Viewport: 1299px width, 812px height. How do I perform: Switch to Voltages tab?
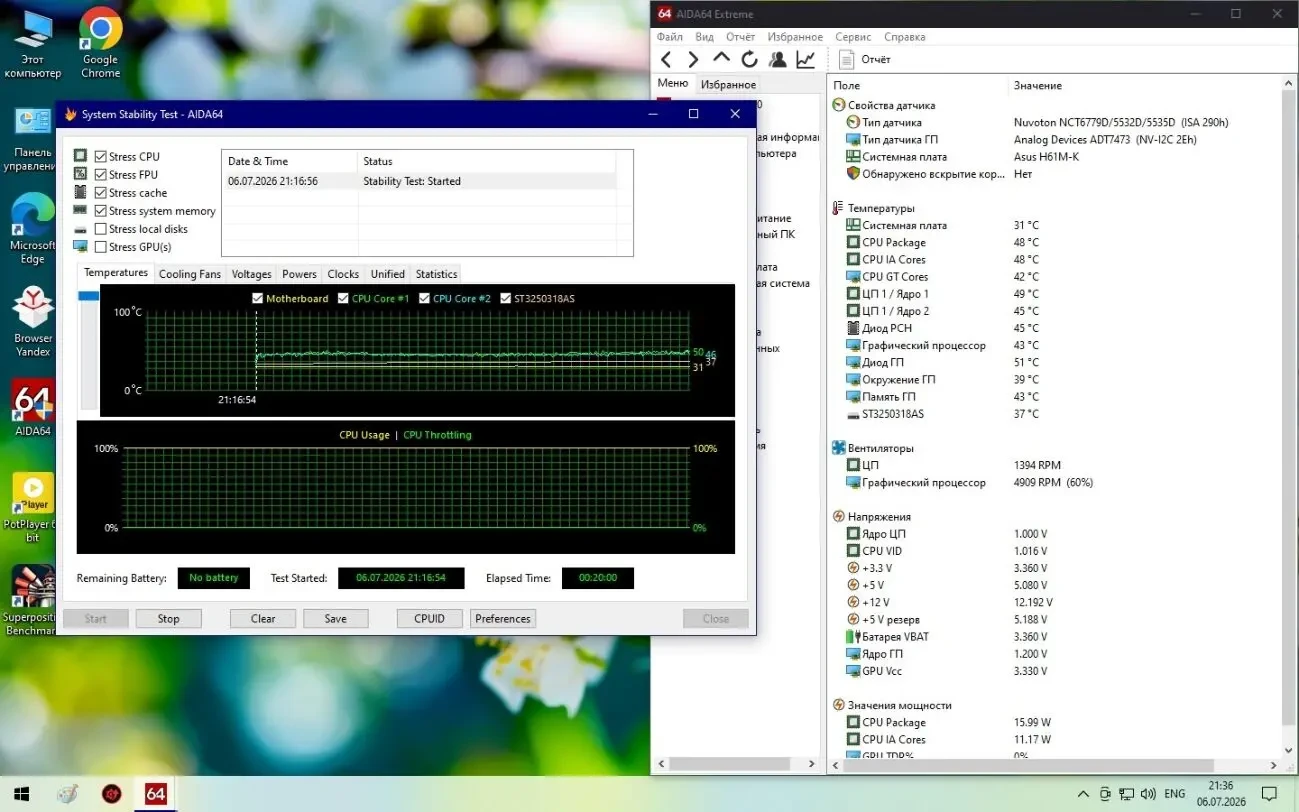pyautogui.click(x=251, y=274)
